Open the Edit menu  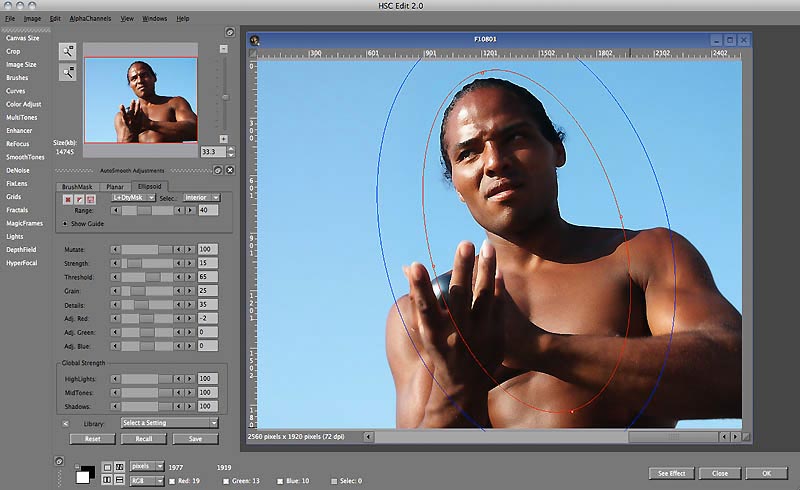(x=55, y=18)
